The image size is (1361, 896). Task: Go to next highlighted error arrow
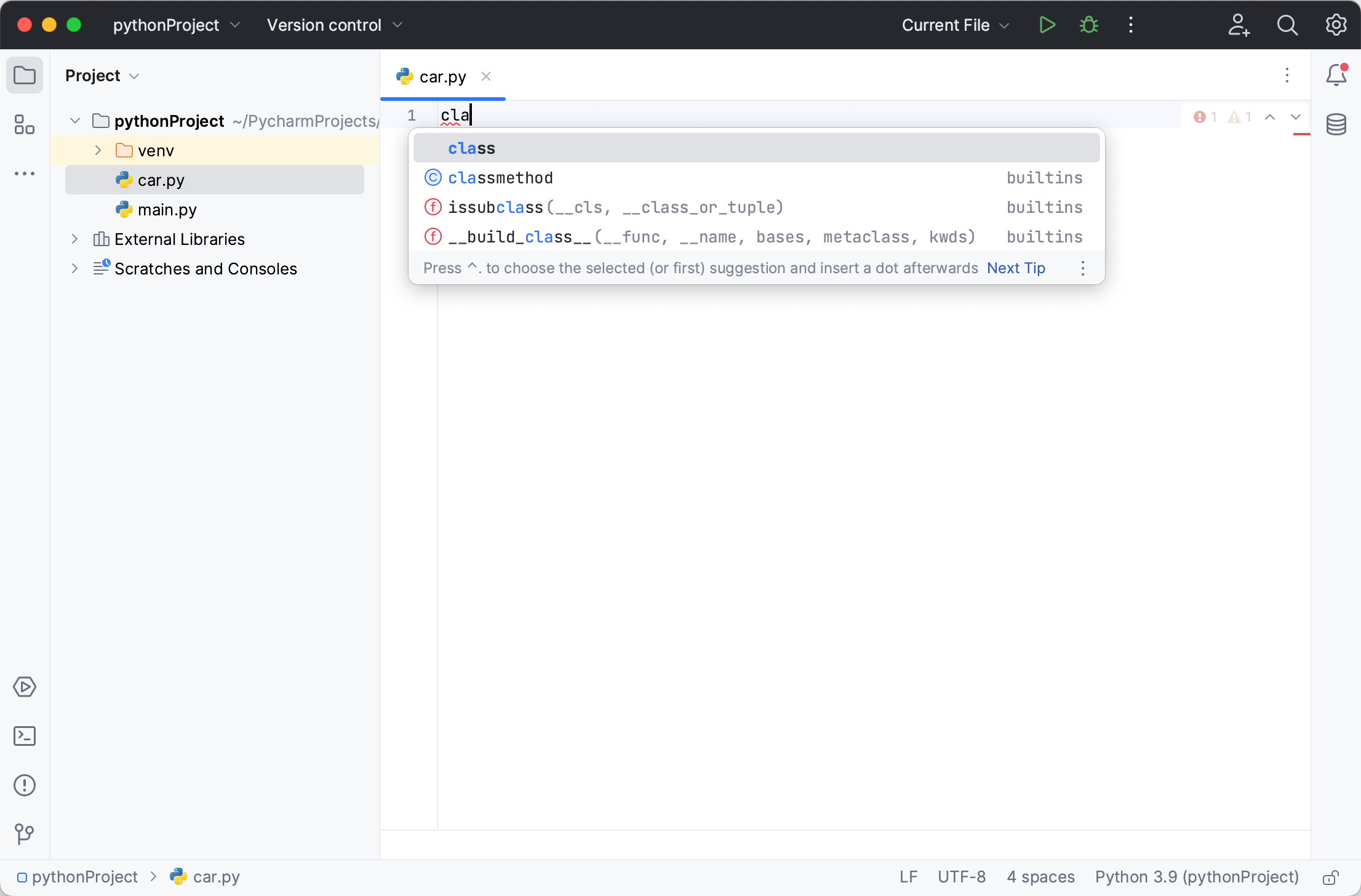point(1296,117)
